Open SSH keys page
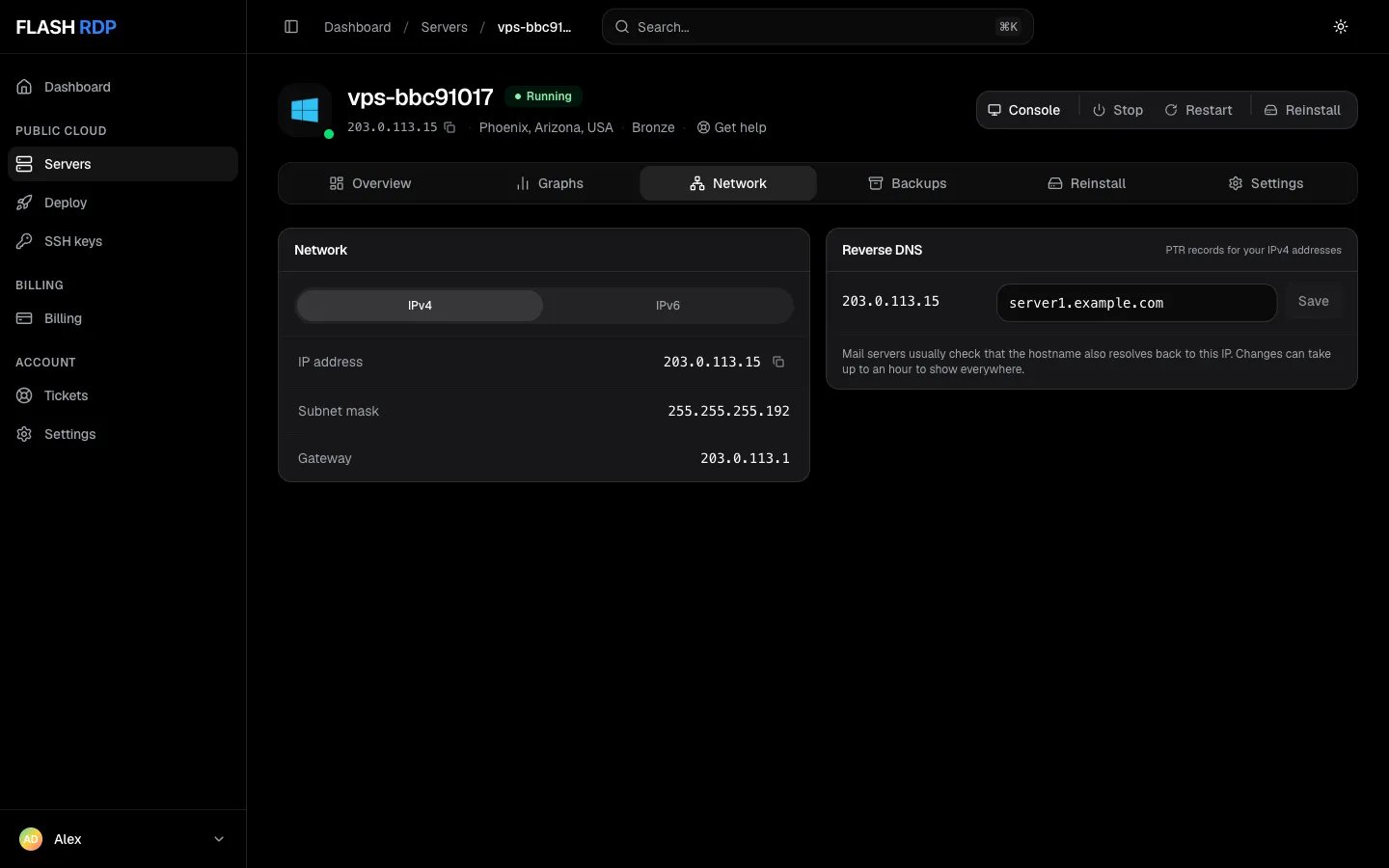 coord(123,241)
